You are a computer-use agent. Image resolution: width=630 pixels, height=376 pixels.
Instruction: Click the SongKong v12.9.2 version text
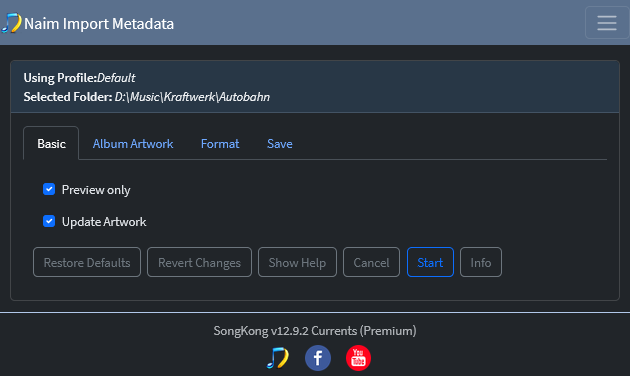[x=315, y=331]
